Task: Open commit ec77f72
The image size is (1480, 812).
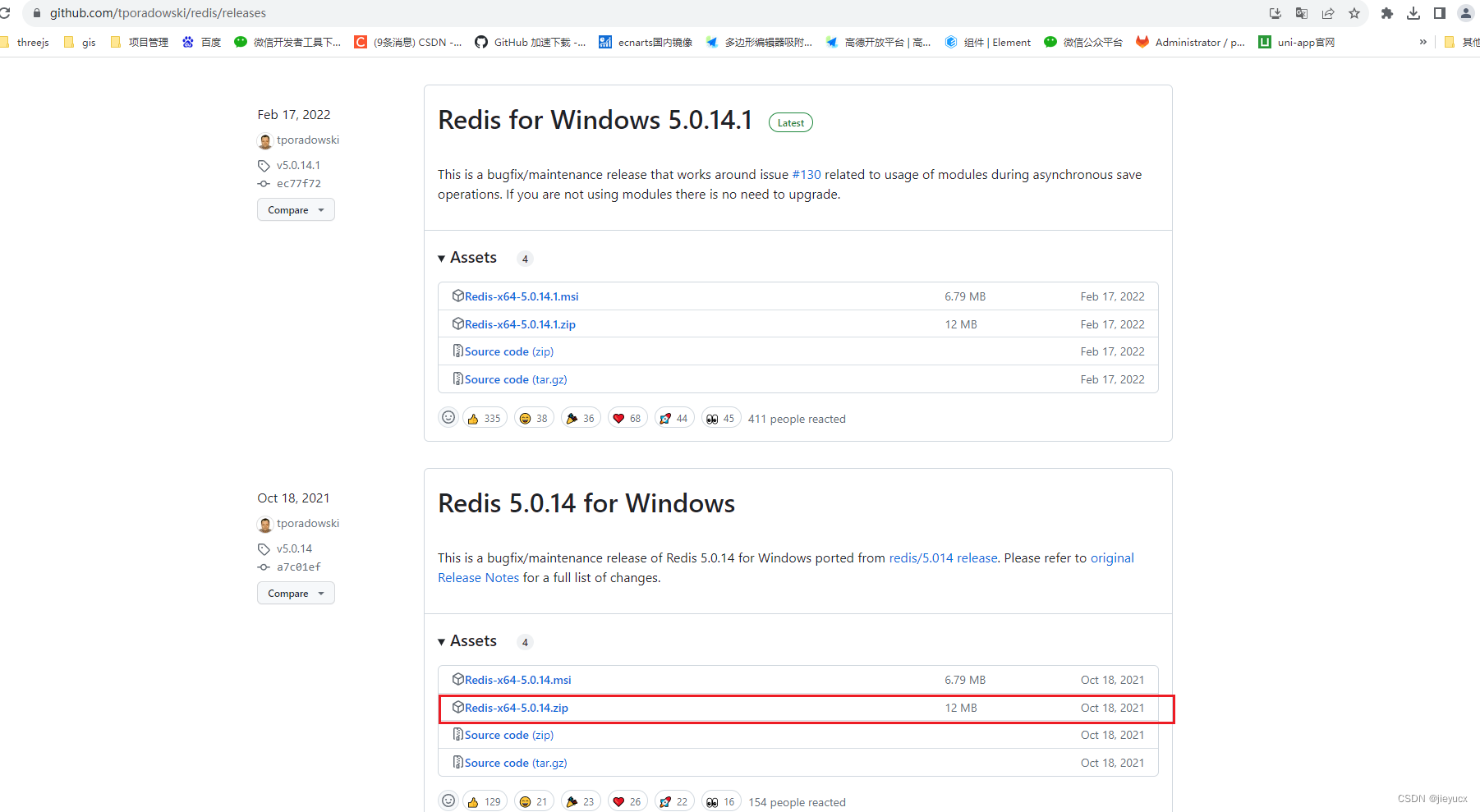Action: click(x=299, y=184)
